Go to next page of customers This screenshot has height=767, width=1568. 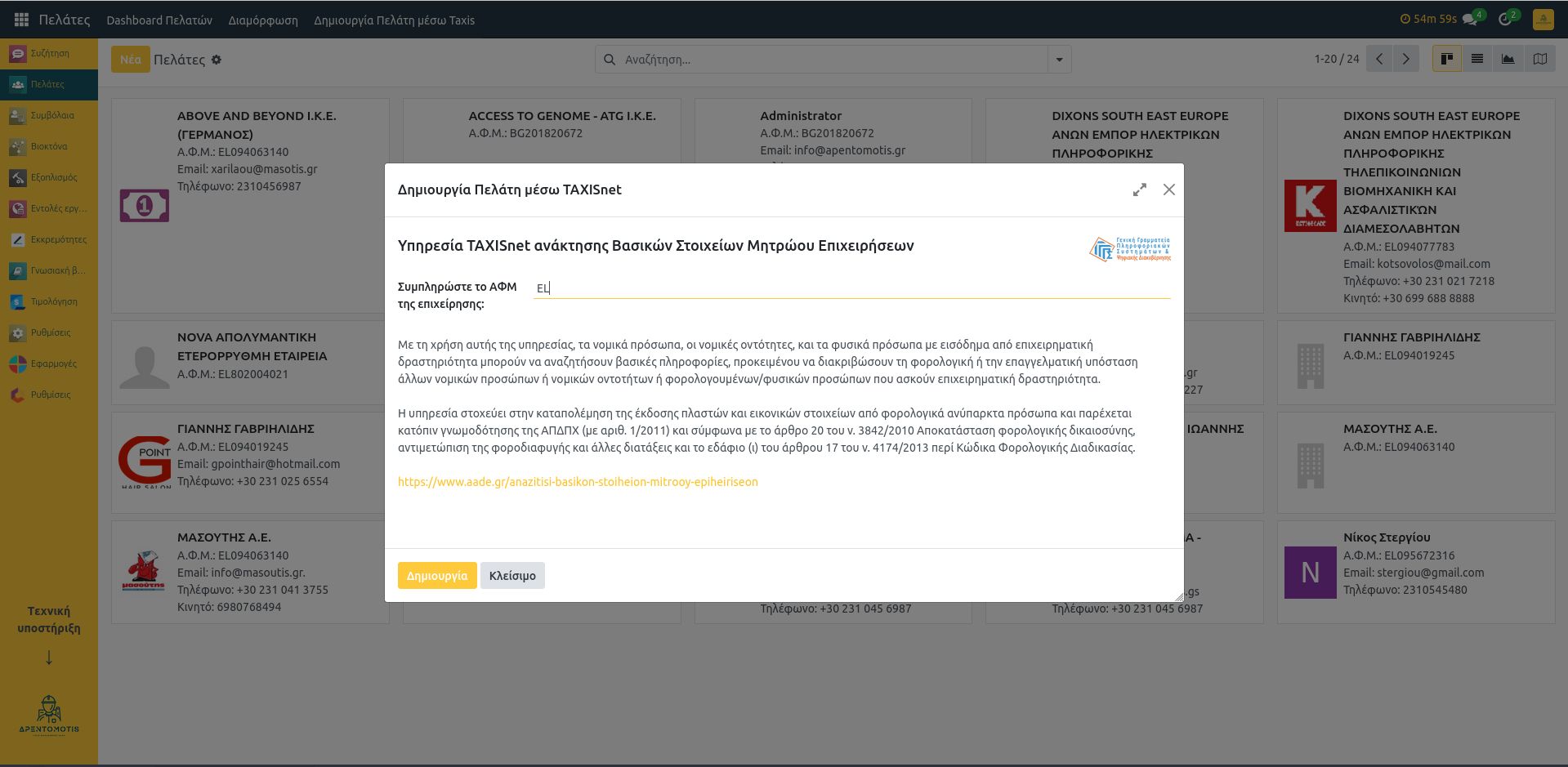click(1406, 59)
